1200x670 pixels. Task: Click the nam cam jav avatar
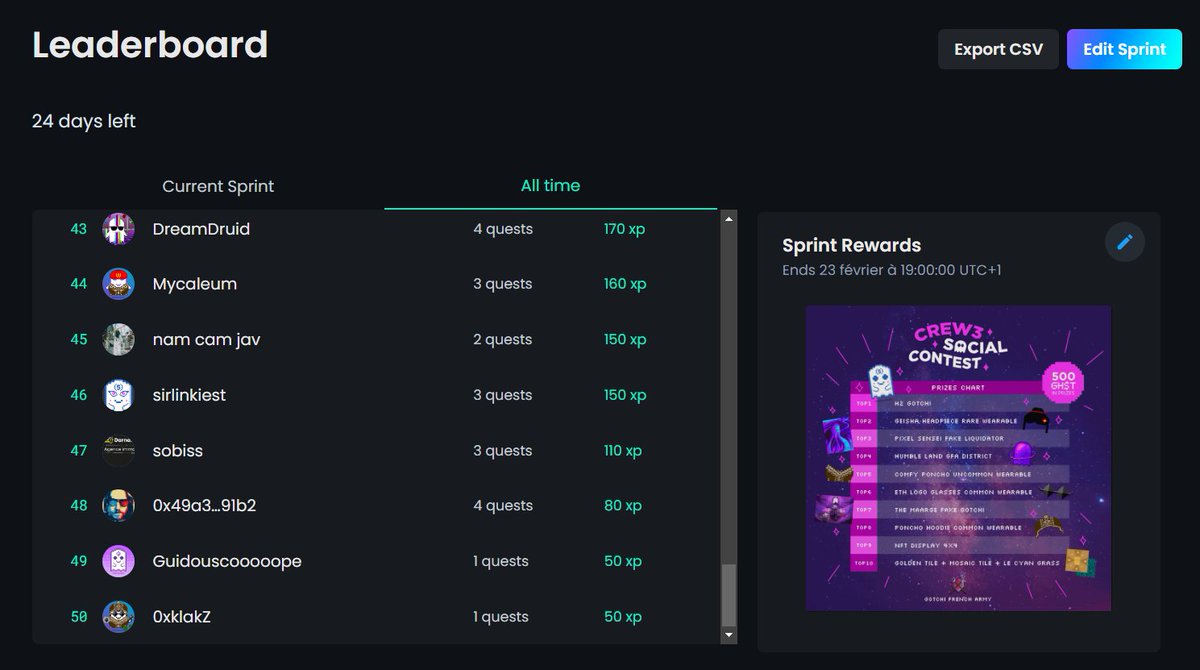coord(119,340)
